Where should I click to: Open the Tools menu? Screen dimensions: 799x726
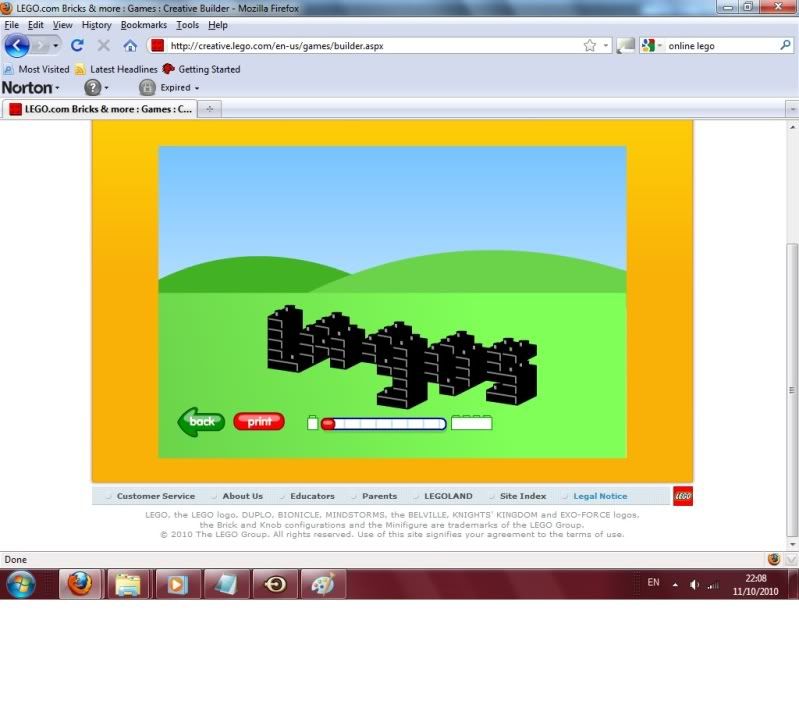tap(187, 25)
